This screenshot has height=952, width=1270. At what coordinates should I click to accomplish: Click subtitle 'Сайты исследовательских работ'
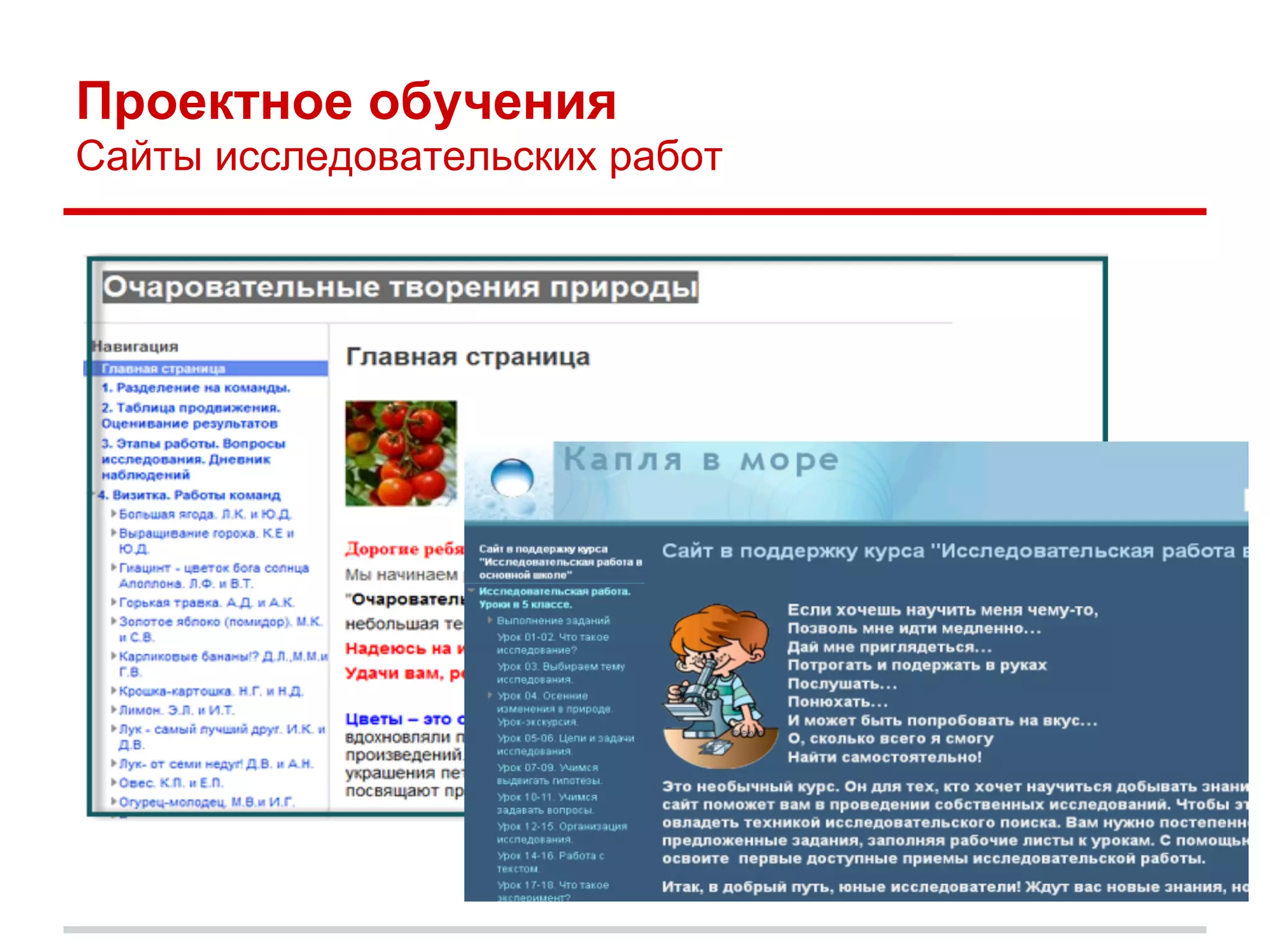[399, 156]
